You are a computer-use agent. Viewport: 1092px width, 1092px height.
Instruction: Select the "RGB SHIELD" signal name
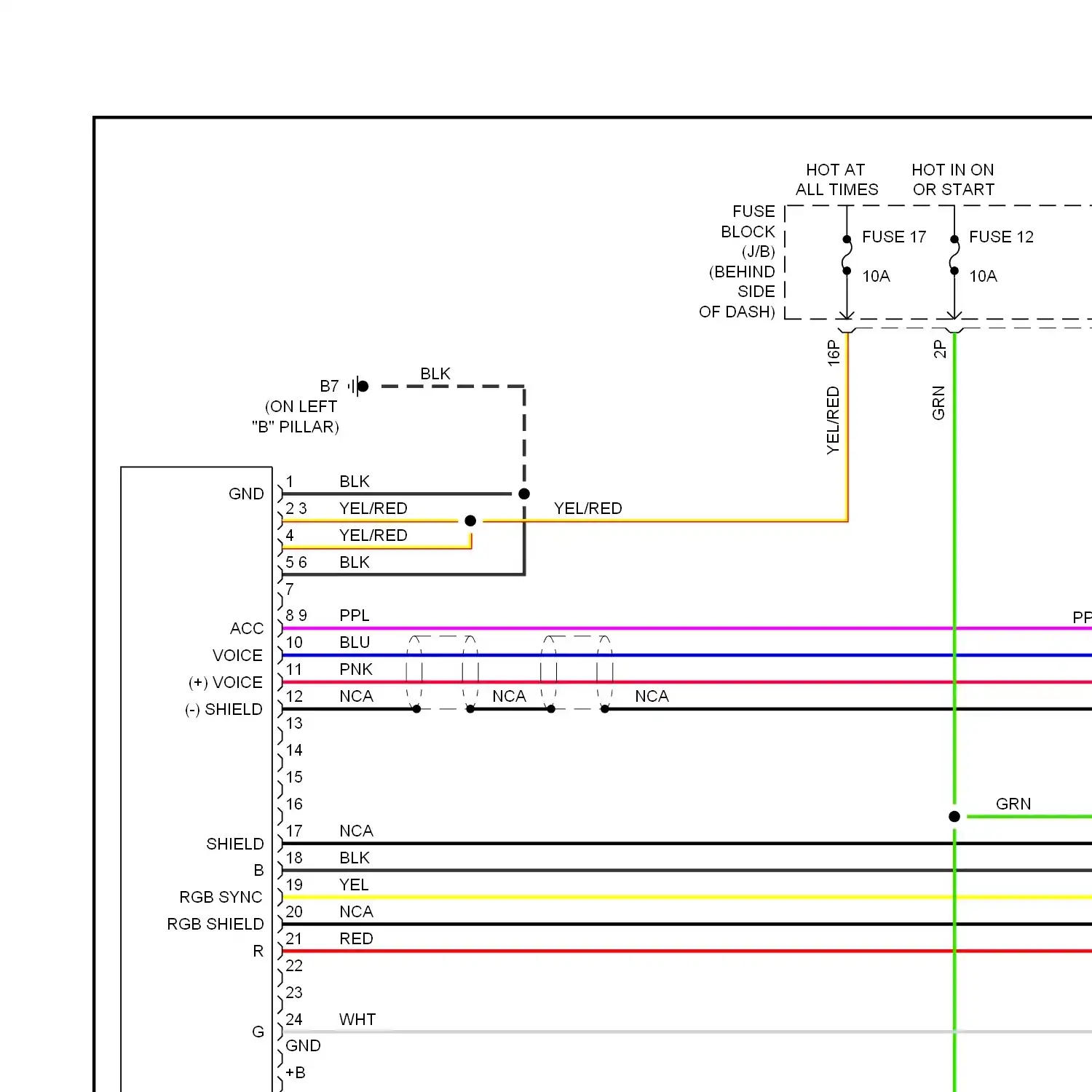215,924
